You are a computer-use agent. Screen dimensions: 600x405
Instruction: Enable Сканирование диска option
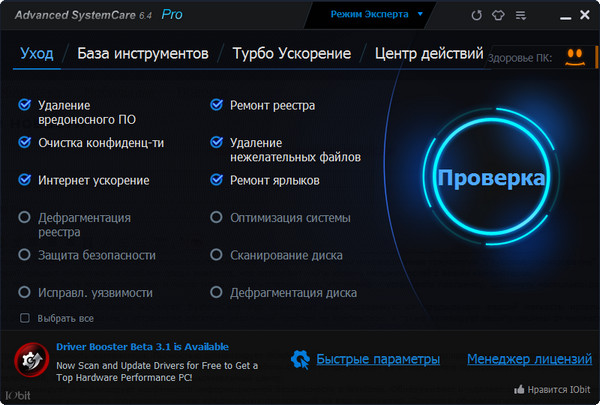pos(216,255)
